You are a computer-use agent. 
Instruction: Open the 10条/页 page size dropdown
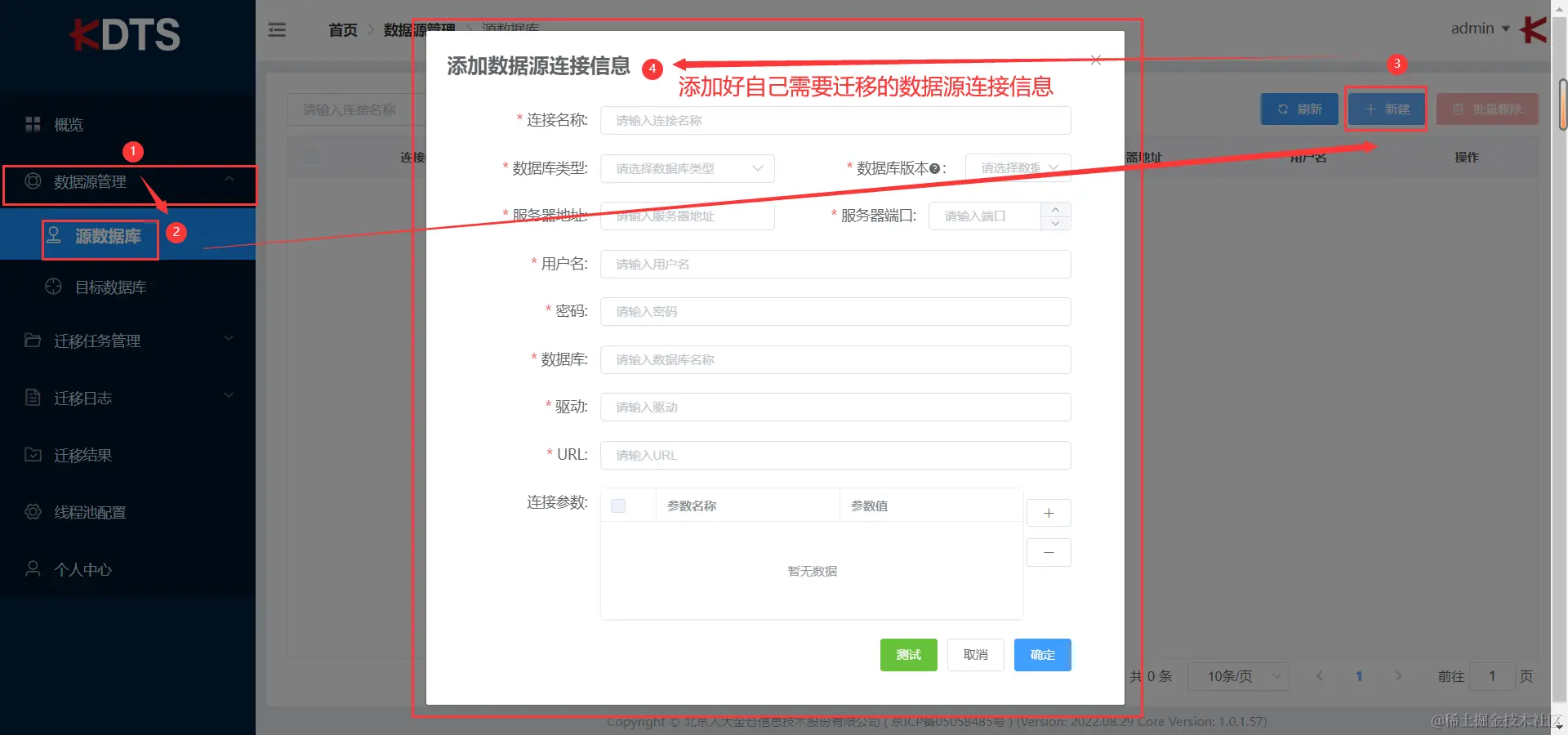point(1238,676)
